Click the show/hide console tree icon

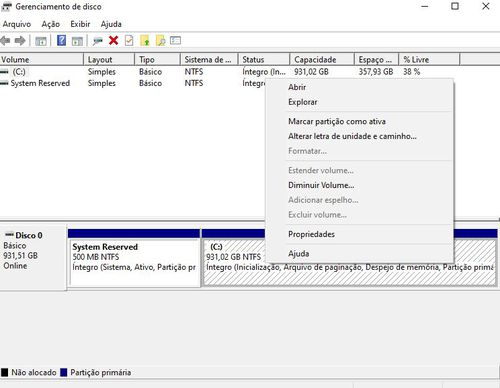pyautogui.click(x=41, y=41)
